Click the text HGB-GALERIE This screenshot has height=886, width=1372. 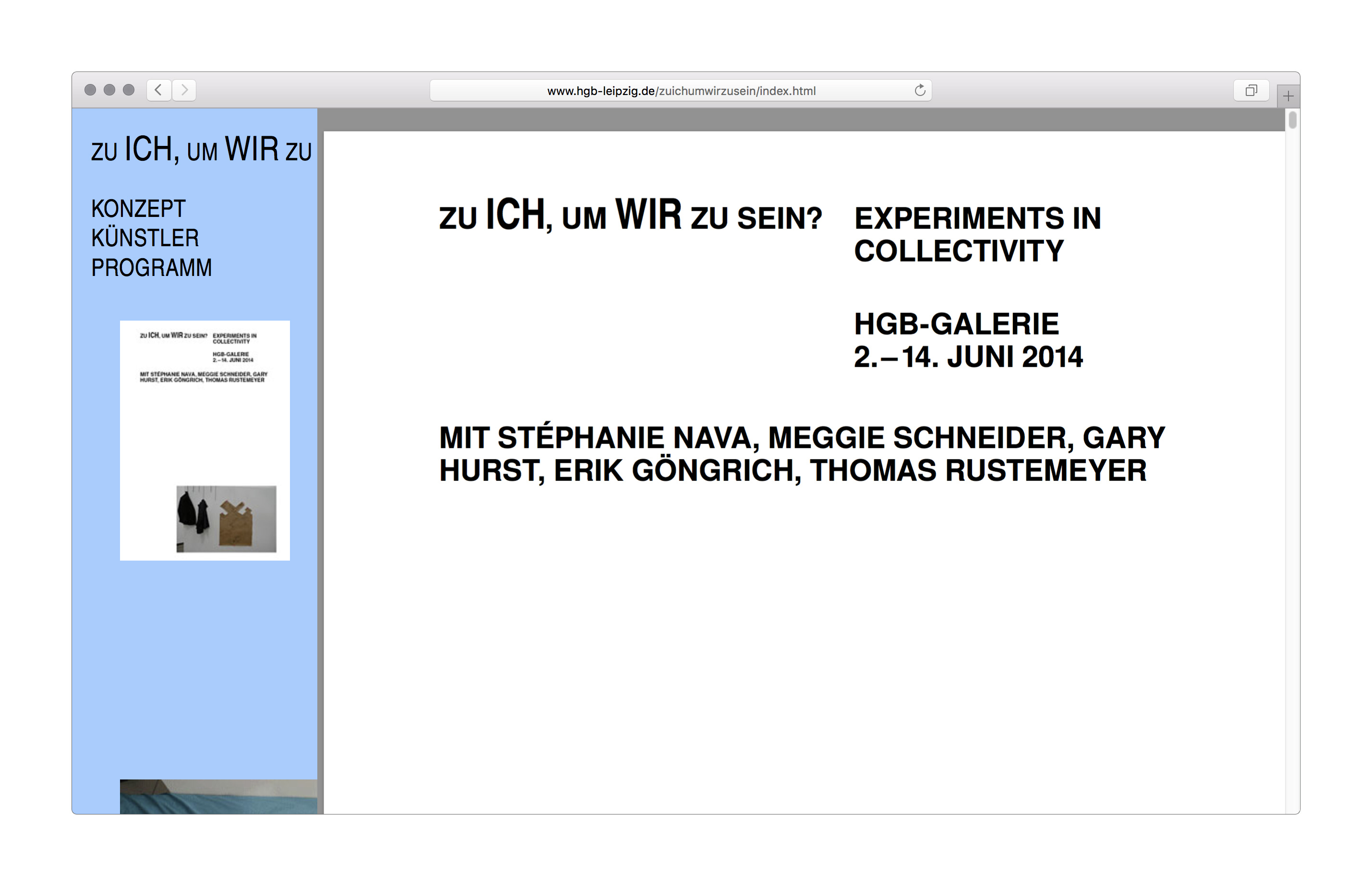(x=956, y=324)
